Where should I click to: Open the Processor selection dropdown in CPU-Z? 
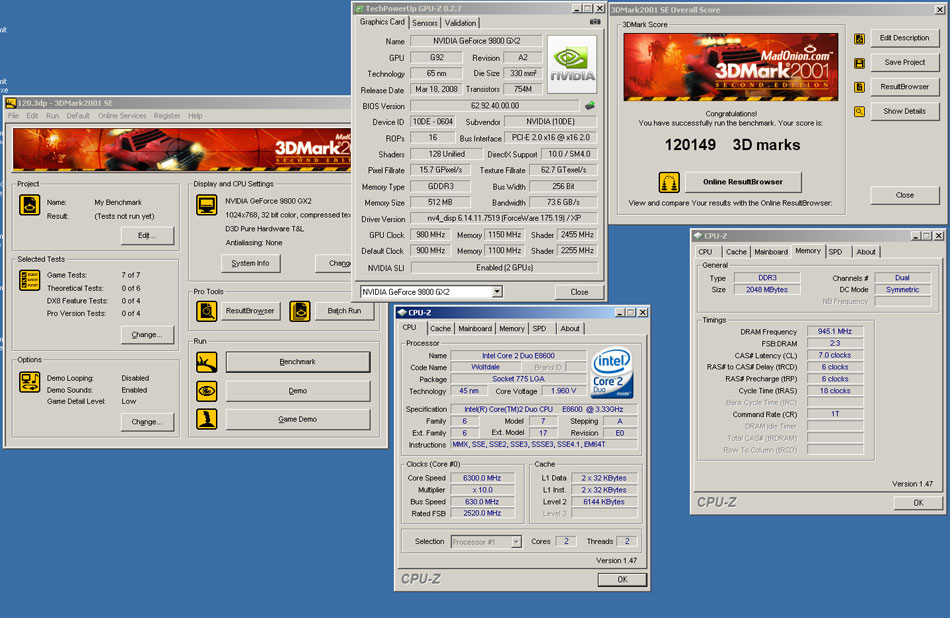[516, 542]
